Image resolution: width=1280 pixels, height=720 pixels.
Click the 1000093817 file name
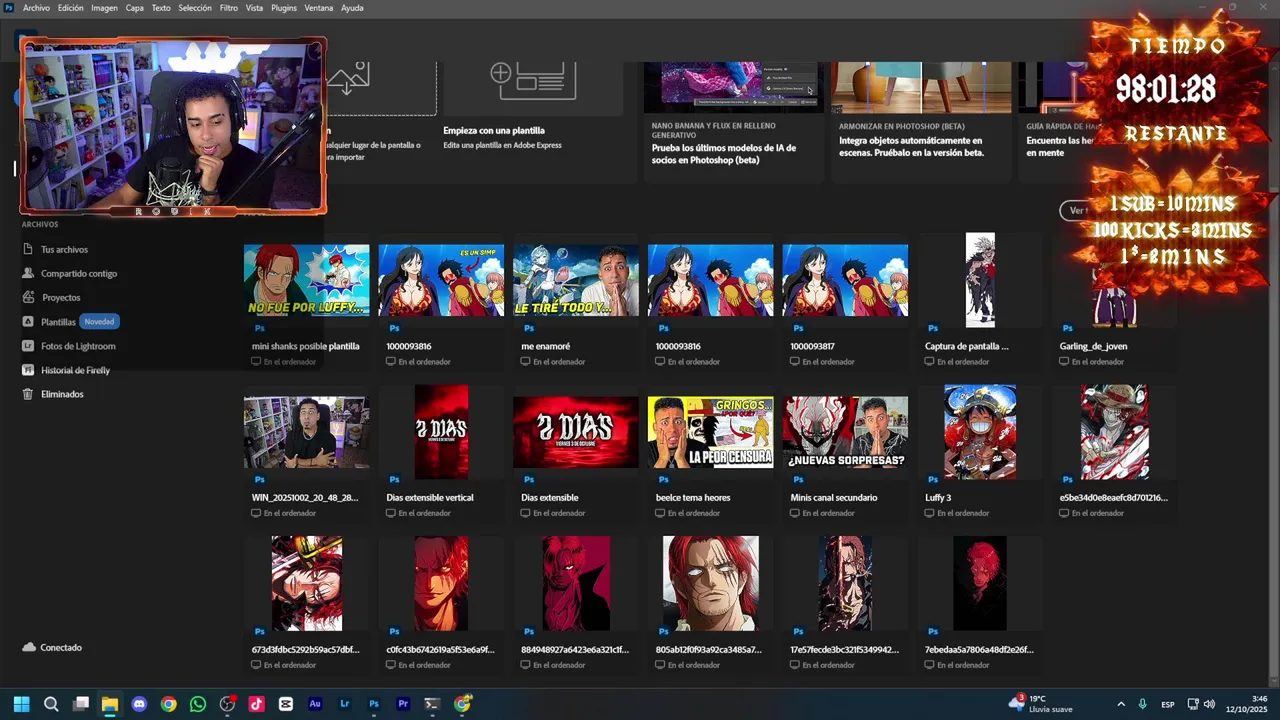click(812, 347)
